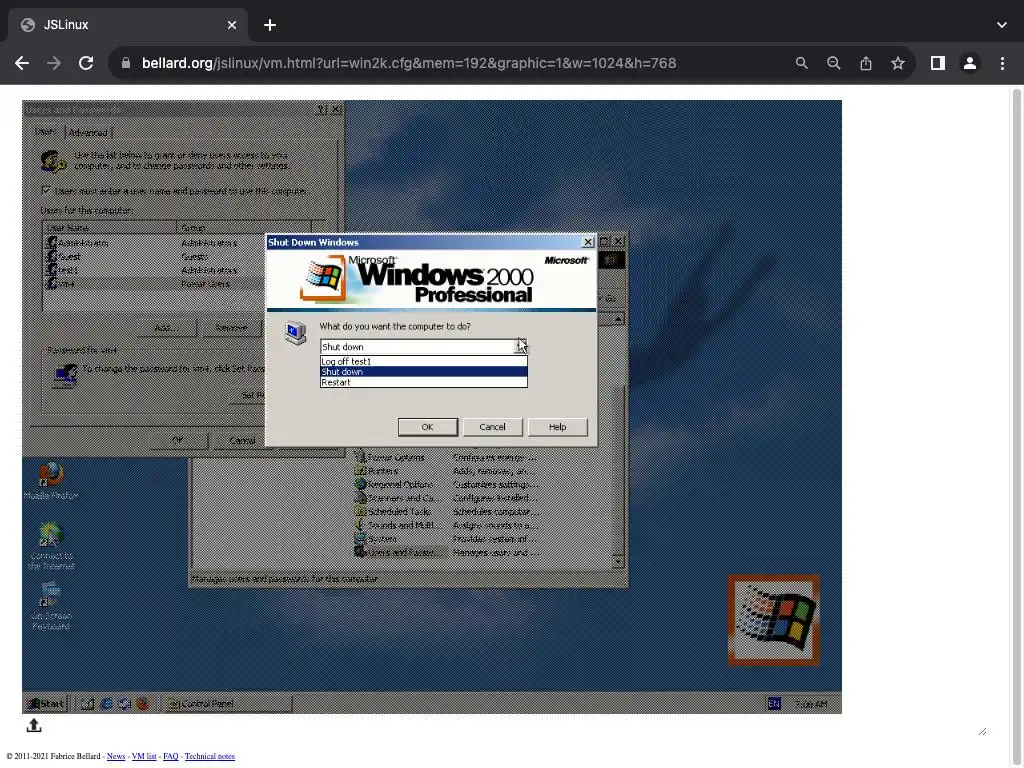This screenshot has width=1024, height=768.
Task: Open Scheduled Tasks in Control Panel
Action: [x=393, y=511]
